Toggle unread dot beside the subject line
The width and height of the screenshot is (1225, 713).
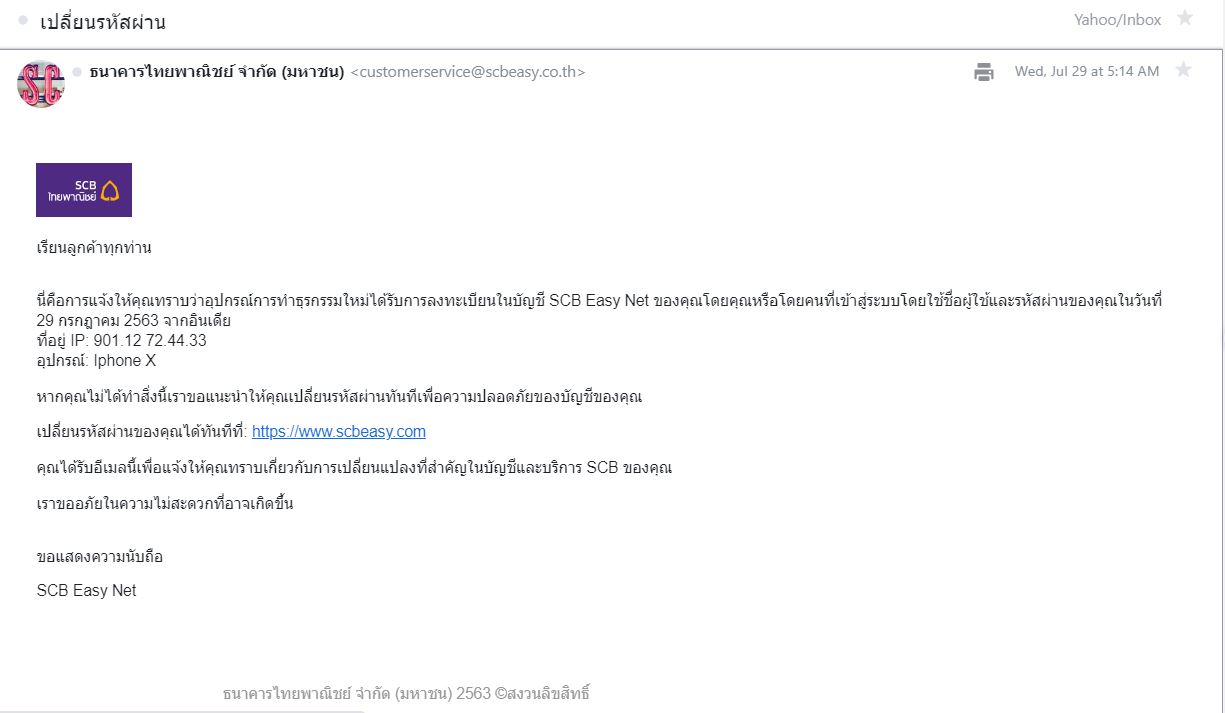tap(23, 20)
